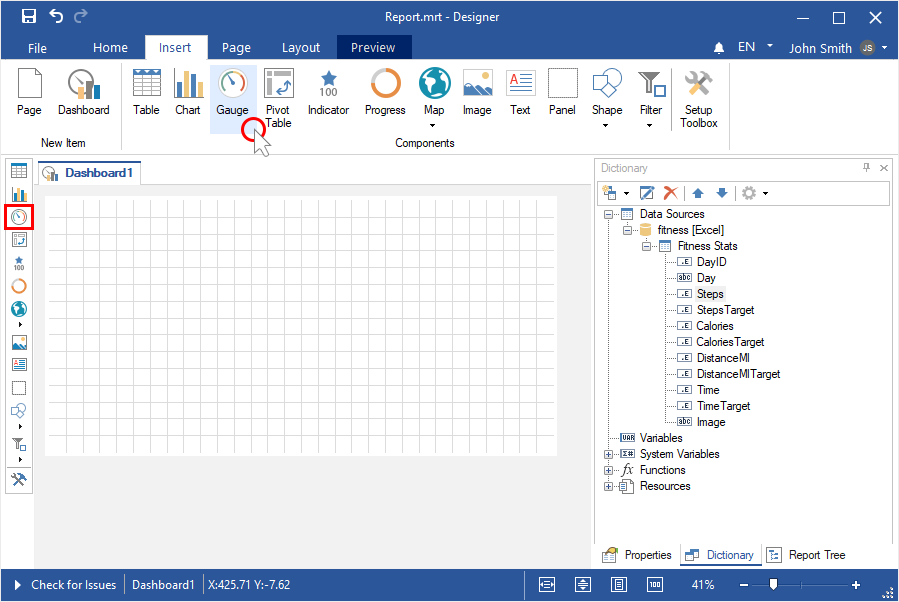The width and height of the screenshot is (899, 602).
Task: Click the Gauge component in the ribbon
Action: coord(232,95)
